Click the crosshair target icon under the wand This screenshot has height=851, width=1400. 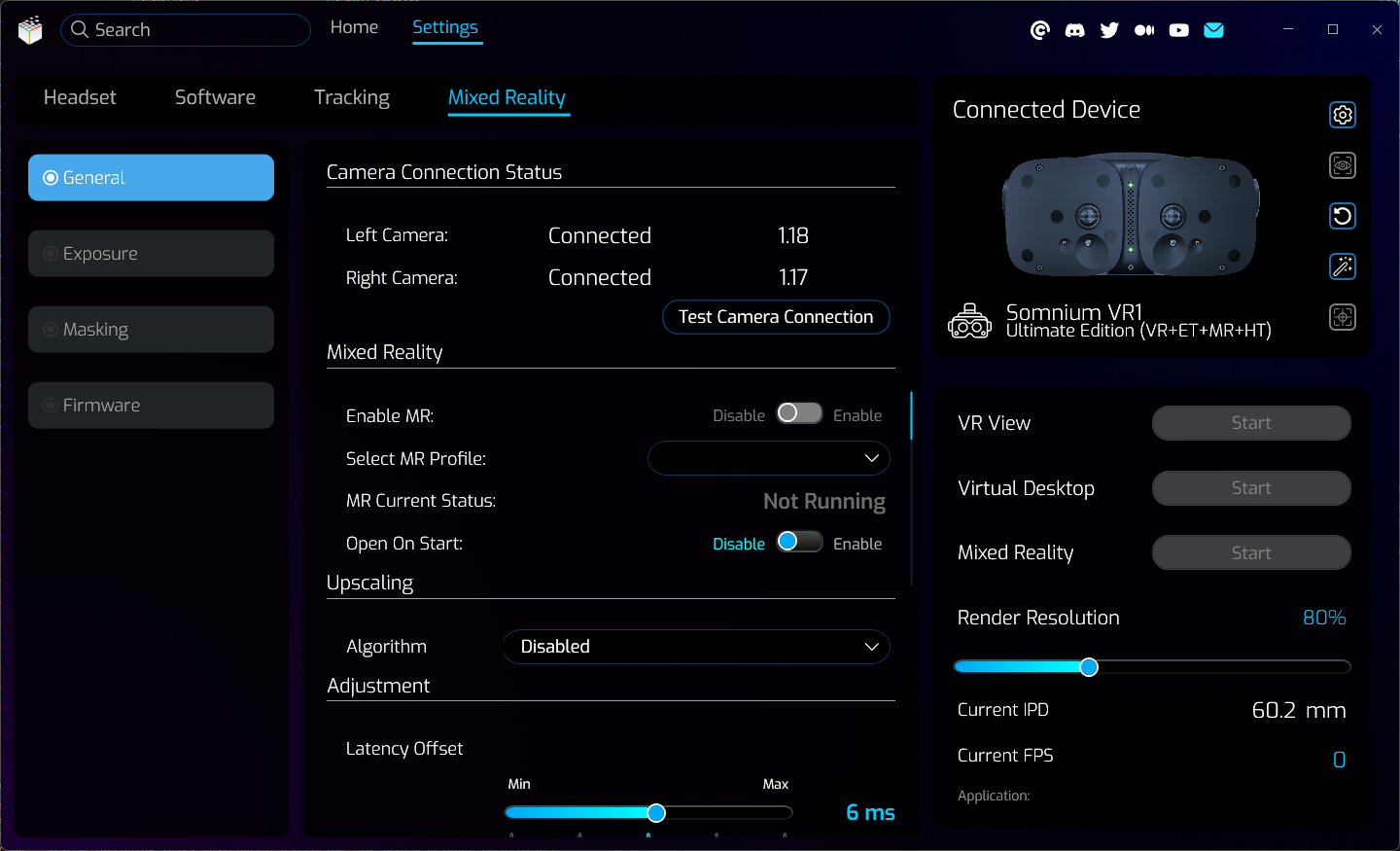[1342, 317]
